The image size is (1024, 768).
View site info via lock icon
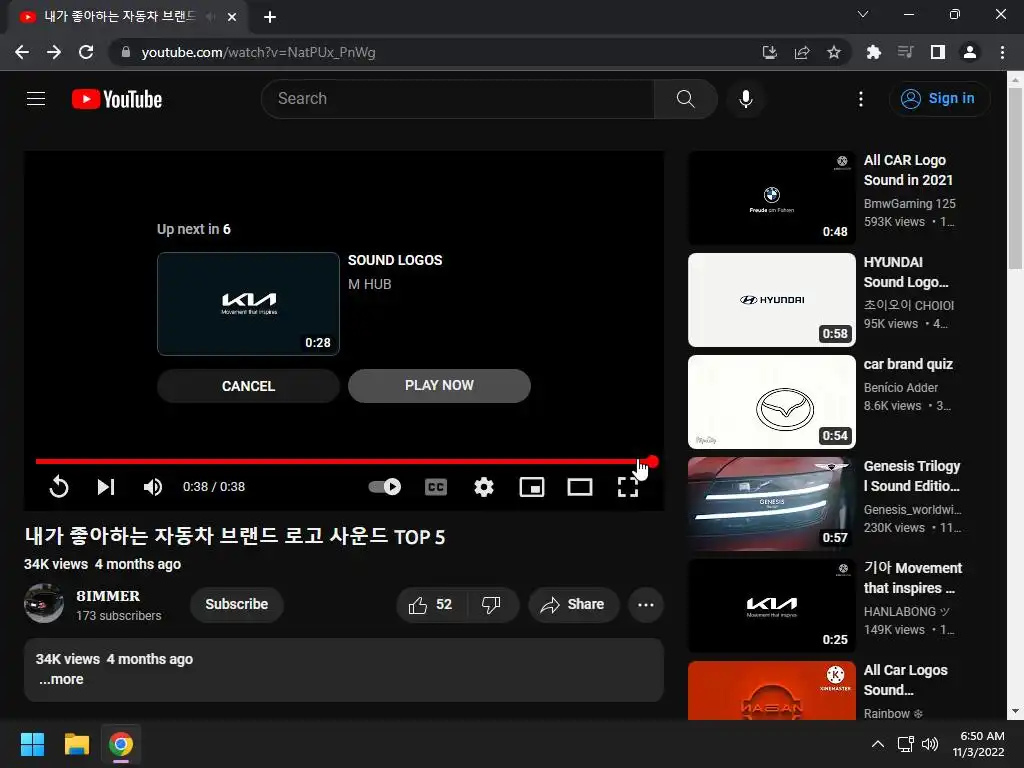[x=125, y=52]
